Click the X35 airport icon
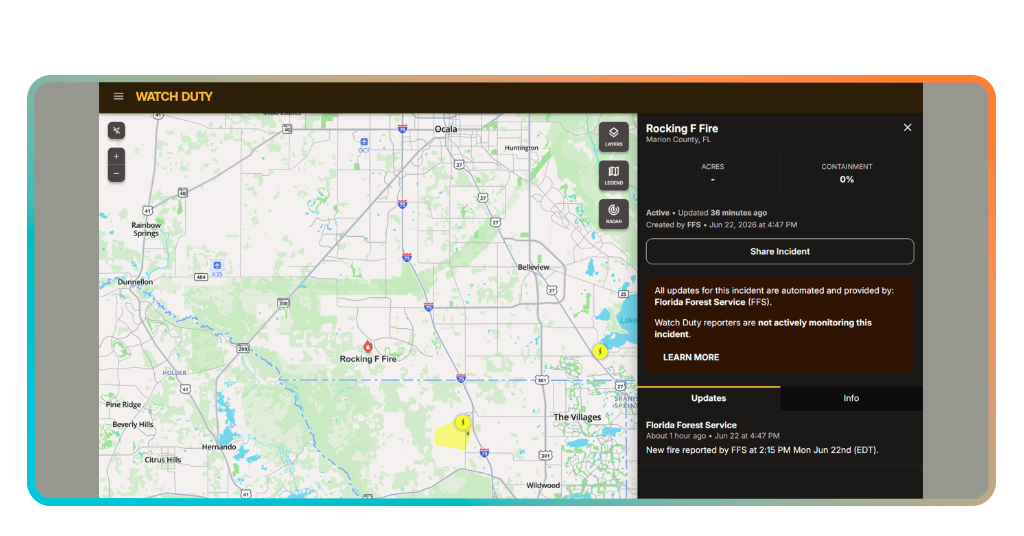The image size is (1024, 536). point(217,265)
